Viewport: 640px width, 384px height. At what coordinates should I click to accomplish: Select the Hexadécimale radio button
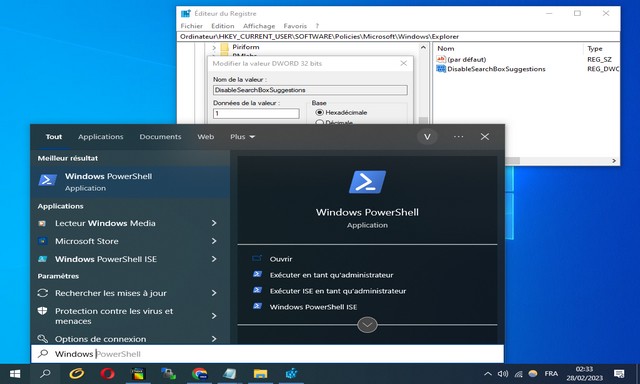tap(320, 112)
